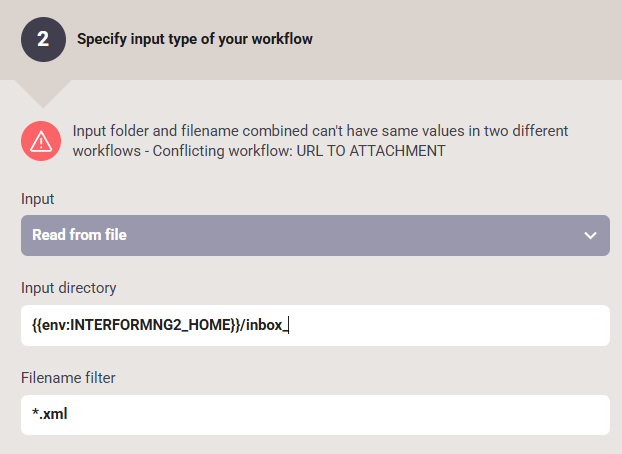The height and width of the screenshot is (454, 622).
Task: Click 'URL TO ATTACHMENT' in the error
Action: 371,151
